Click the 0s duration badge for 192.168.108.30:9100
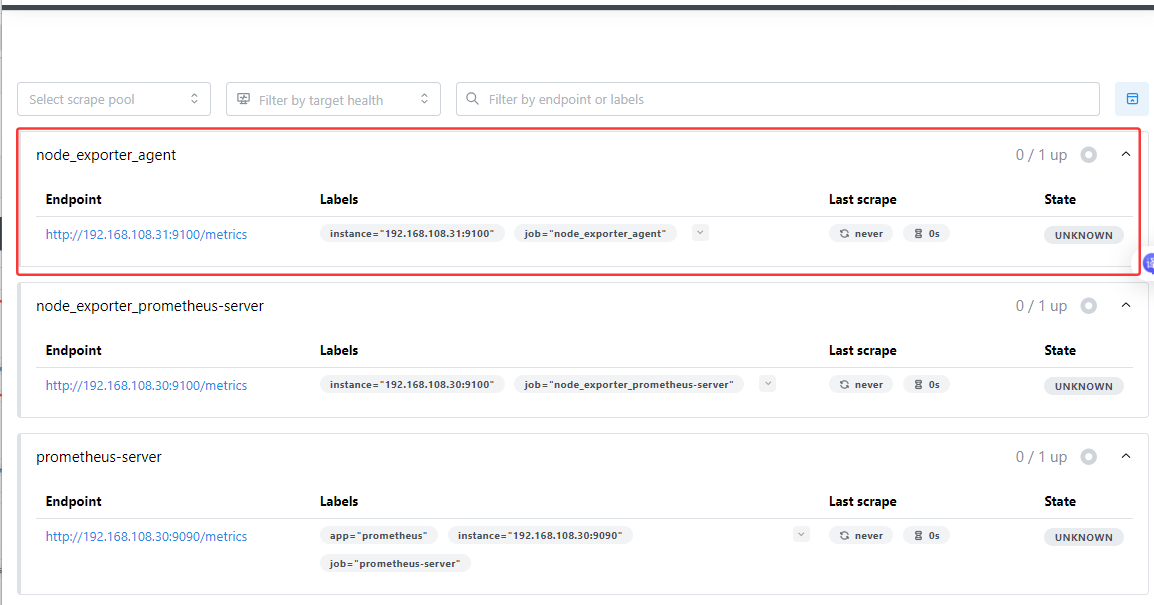Image resolution: width=1154 pixels, height=605 pixels. [927, 384]
